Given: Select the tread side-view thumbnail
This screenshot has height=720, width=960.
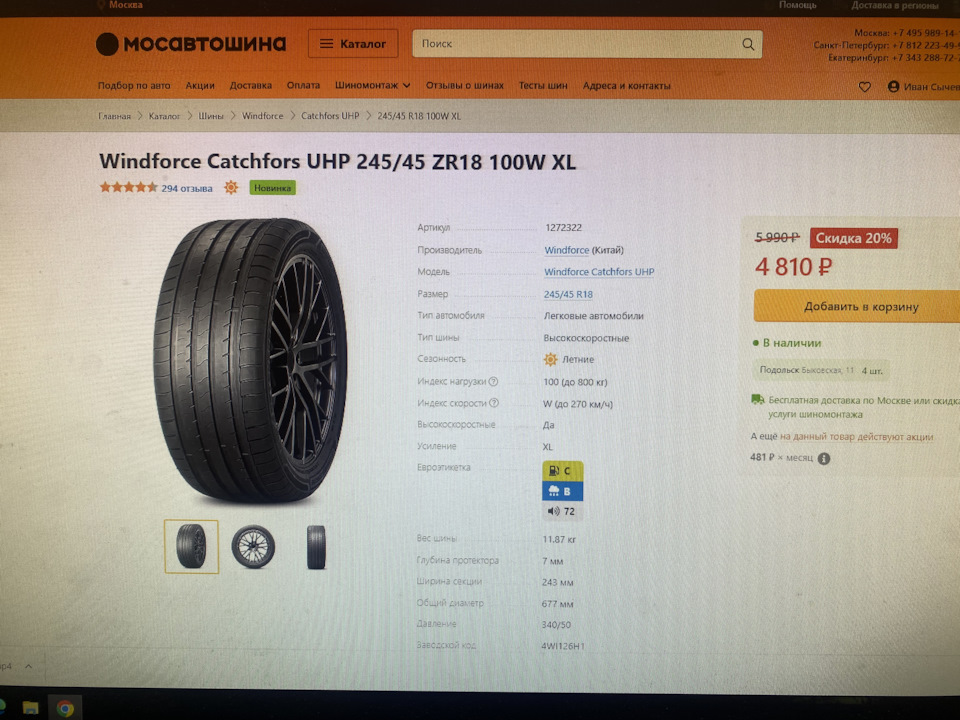Looking at the screenshot, I should coord(316,547).
